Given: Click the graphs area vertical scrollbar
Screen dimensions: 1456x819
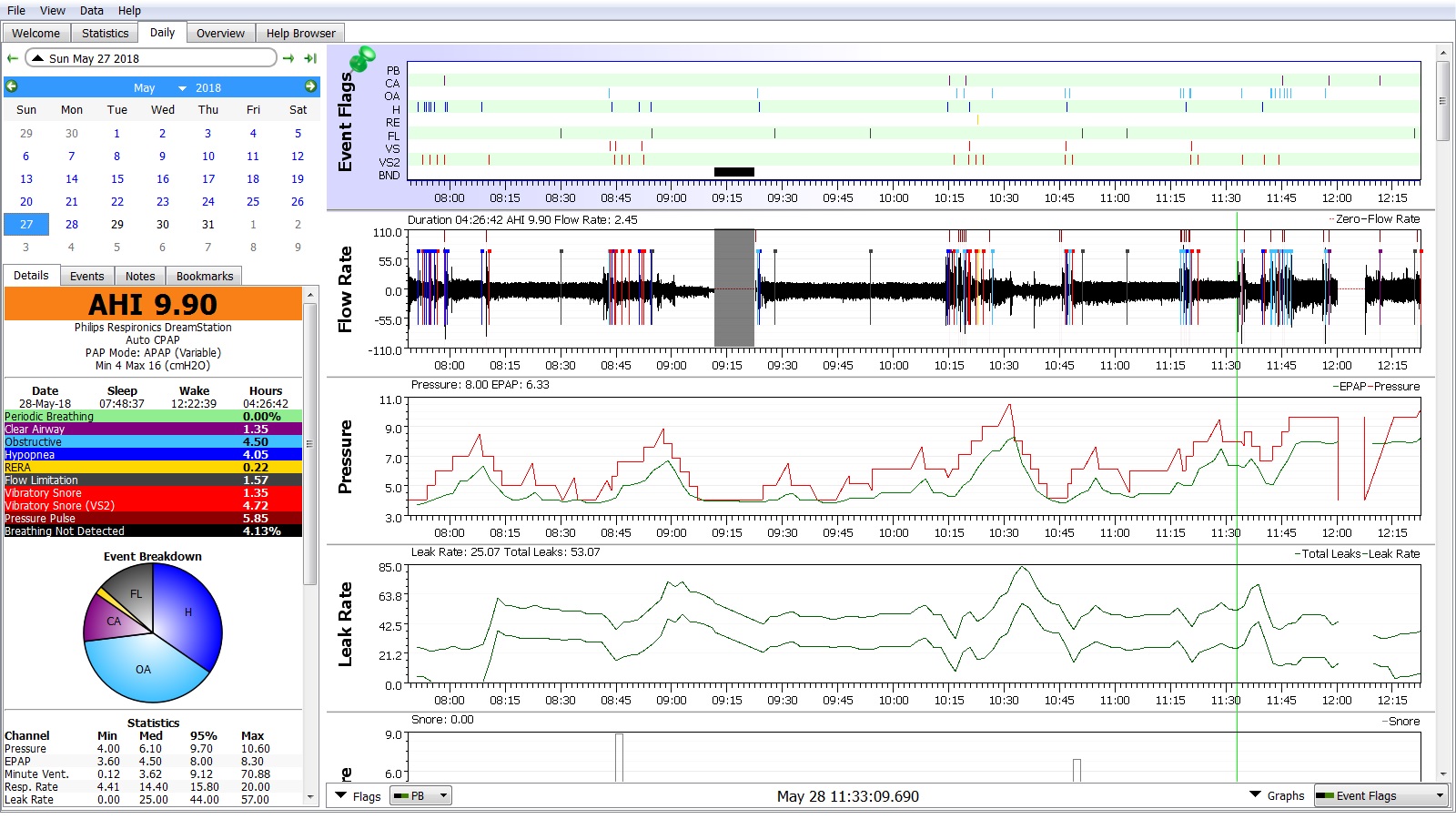Looking at the screenshot, I should [x=1442, y=100].
